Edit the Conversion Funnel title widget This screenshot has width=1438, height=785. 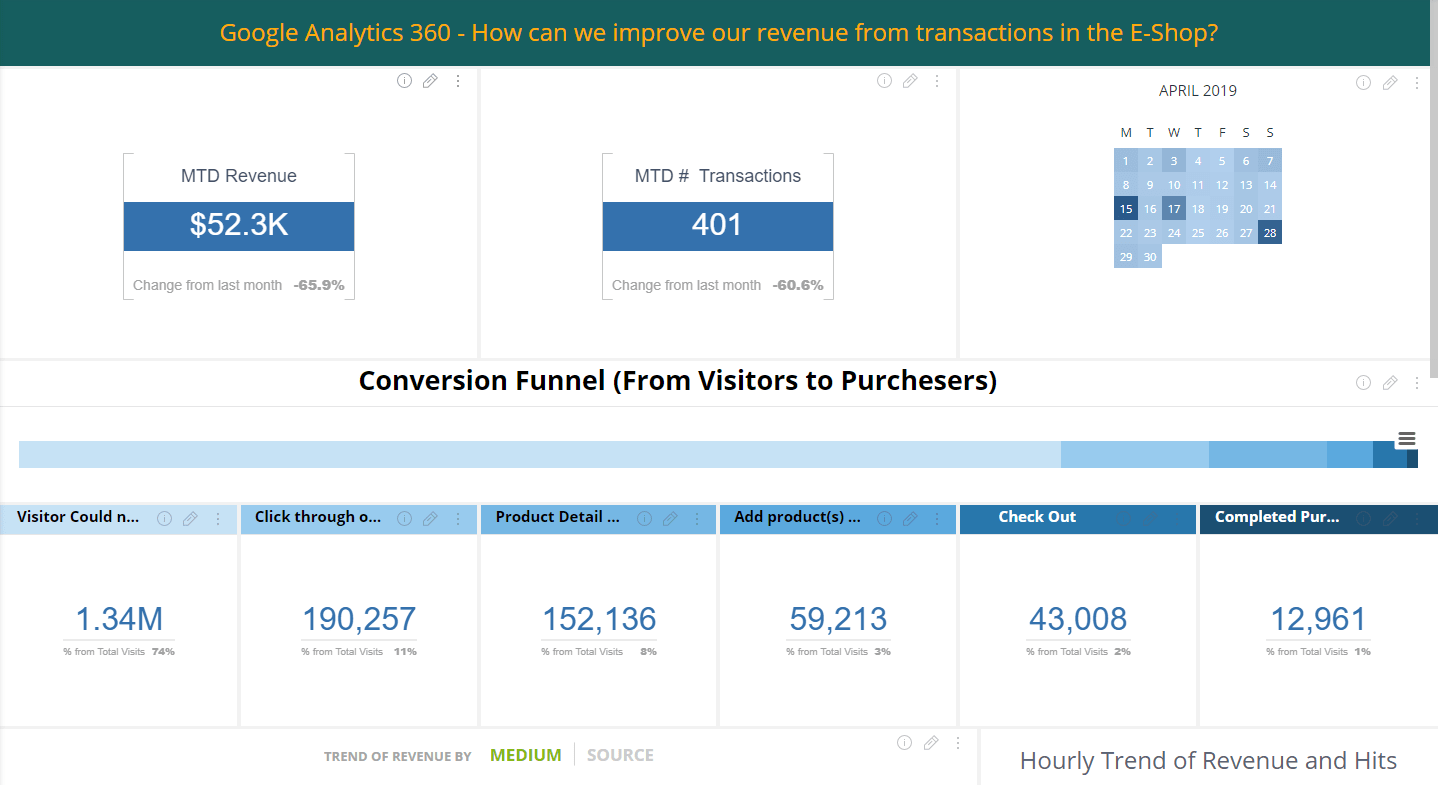1390,383
